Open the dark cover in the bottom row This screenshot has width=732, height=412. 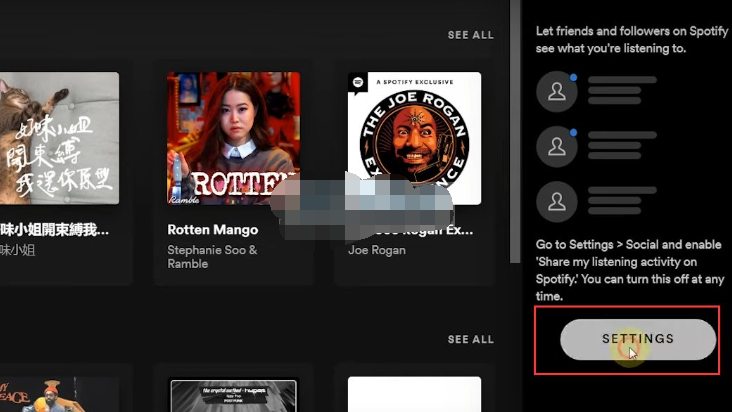click(233, 395)
